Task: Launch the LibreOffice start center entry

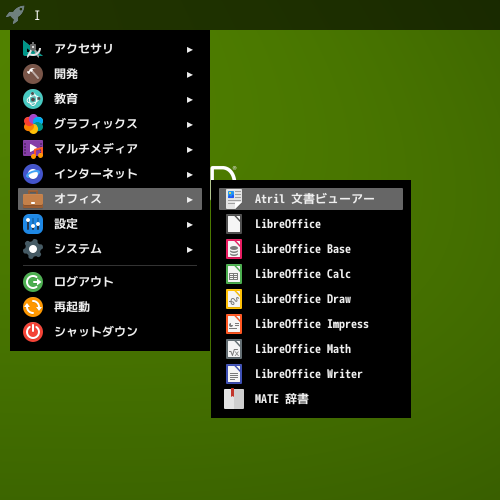Action: coord(311,224)
